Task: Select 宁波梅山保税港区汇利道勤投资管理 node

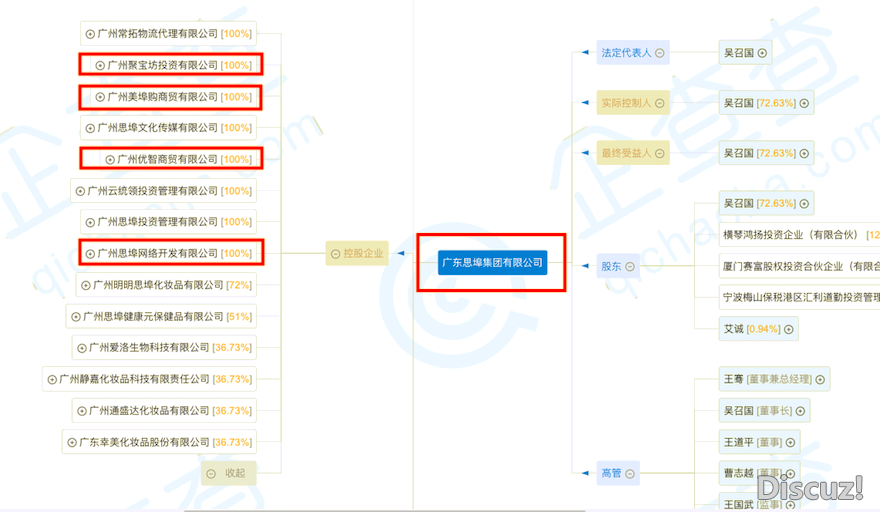Action: tap(800, 298)
